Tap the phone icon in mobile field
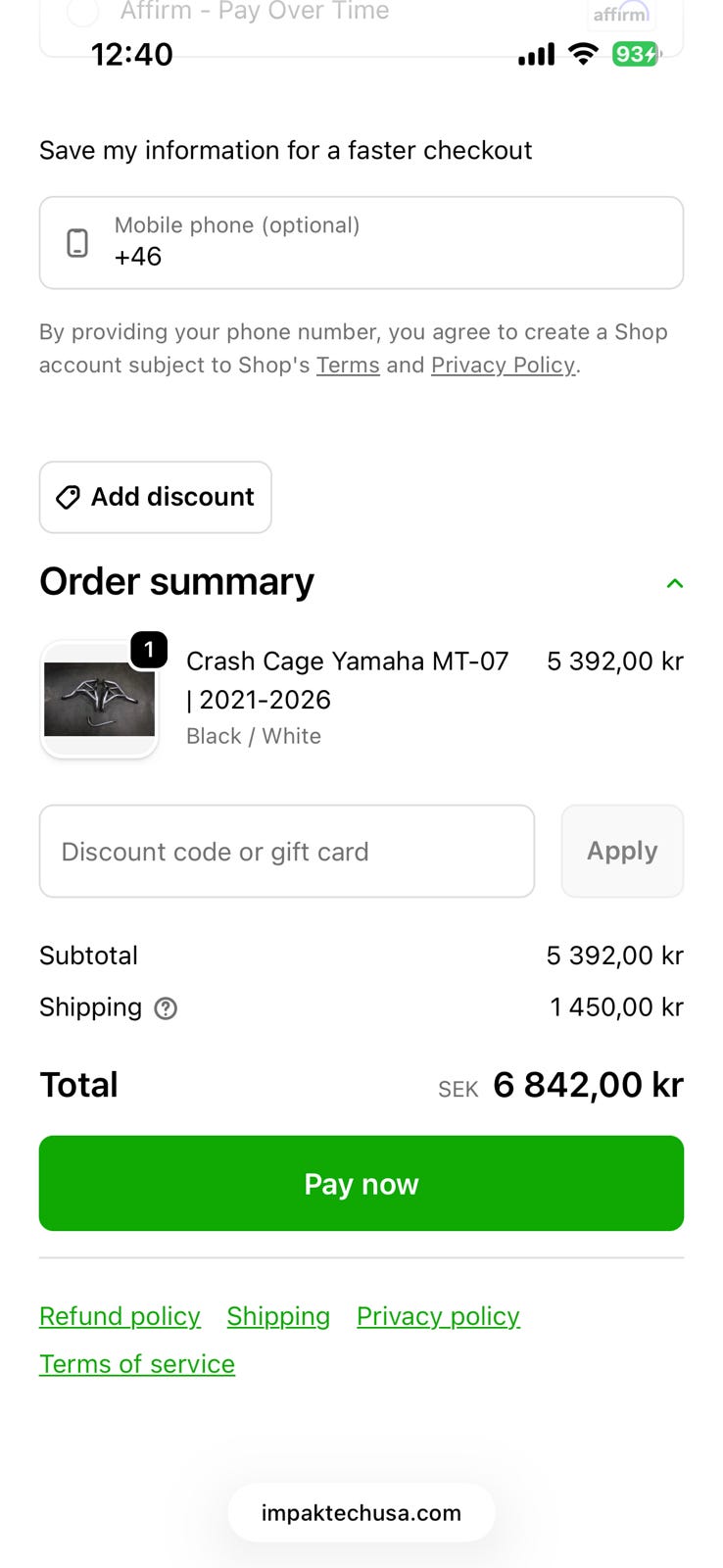This screenshot has height=1568, width=723. (77, 243)
